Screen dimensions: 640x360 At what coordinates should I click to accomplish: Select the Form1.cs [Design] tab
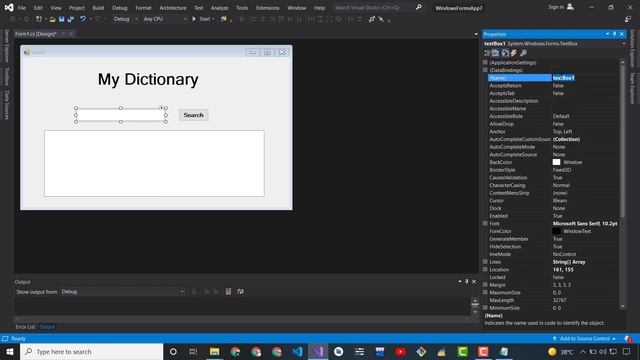36,34
